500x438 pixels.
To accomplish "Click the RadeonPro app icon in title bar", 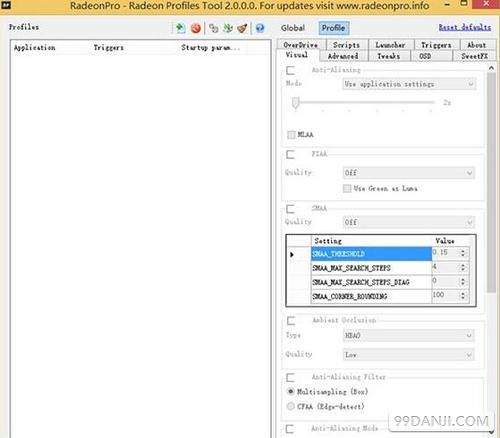I will (7, 5).
